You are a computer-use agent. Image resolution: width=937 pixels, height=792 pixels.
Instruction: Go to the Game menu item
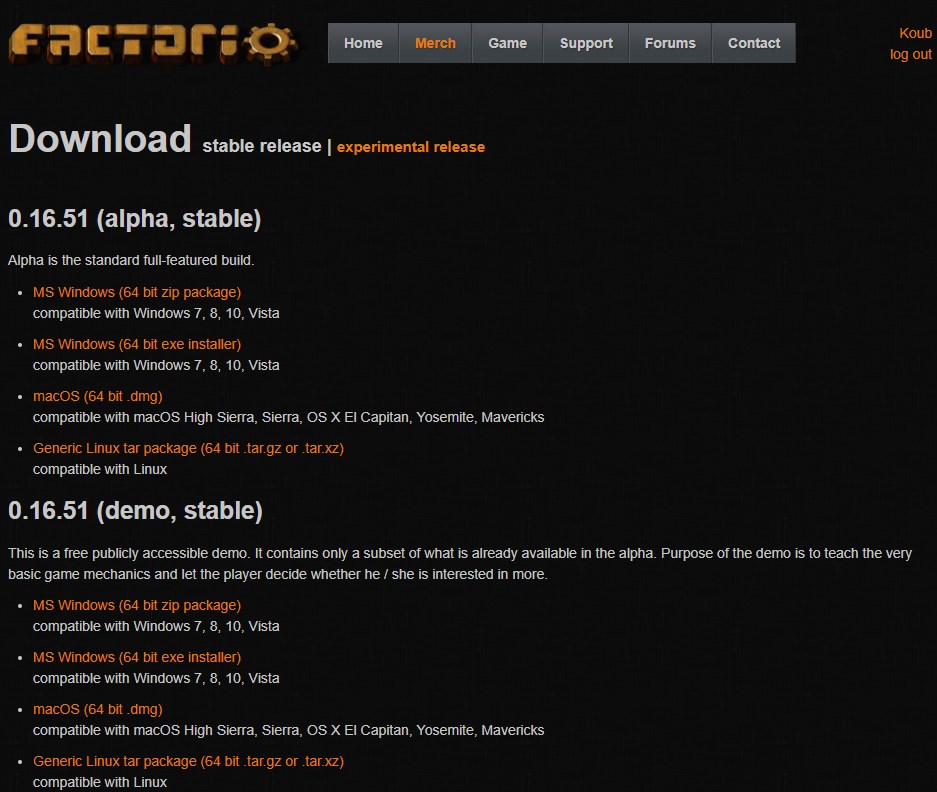507,43
